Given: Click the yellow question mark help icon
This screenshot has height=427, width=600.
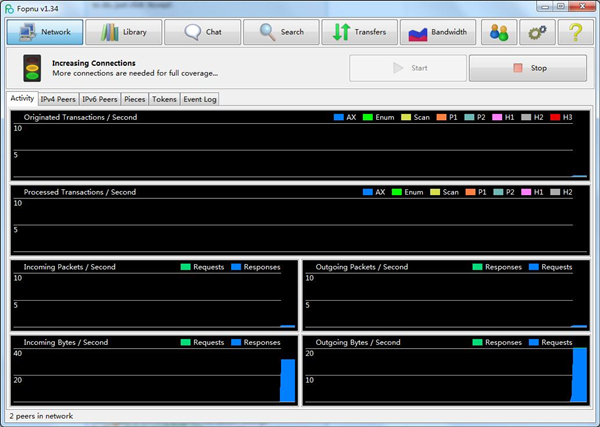Looking at the screenshot, I should (575, 32).
